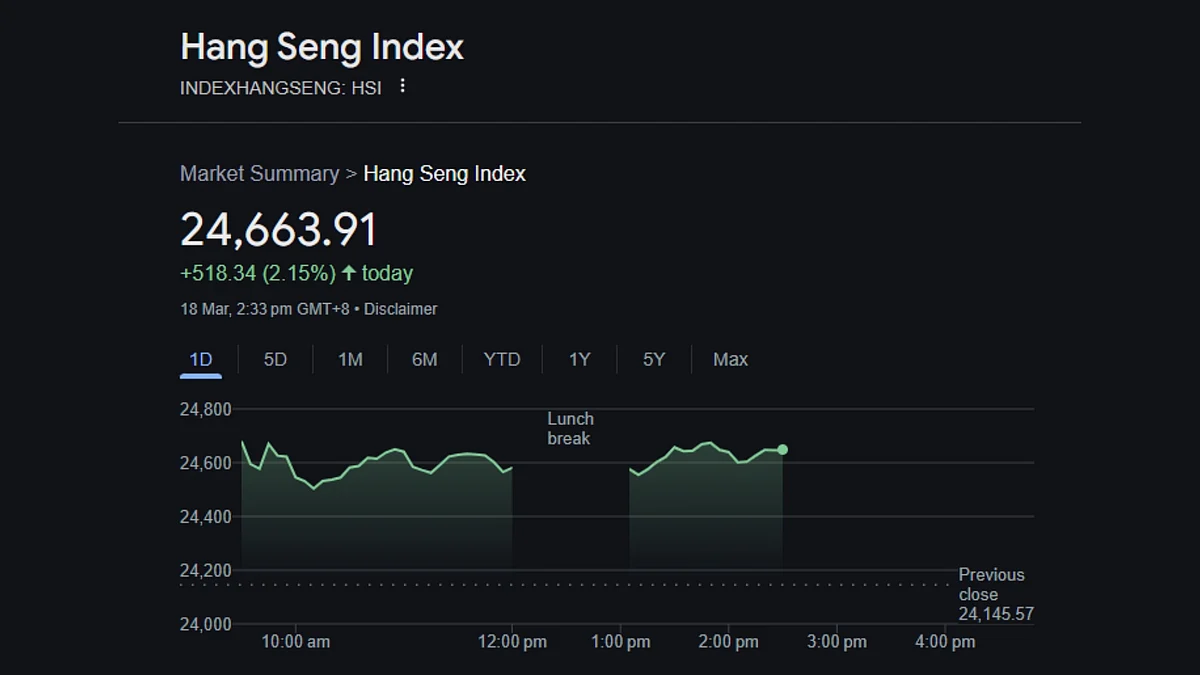
Task: Click the index value 24,663.91
Action: click(278, 229)
